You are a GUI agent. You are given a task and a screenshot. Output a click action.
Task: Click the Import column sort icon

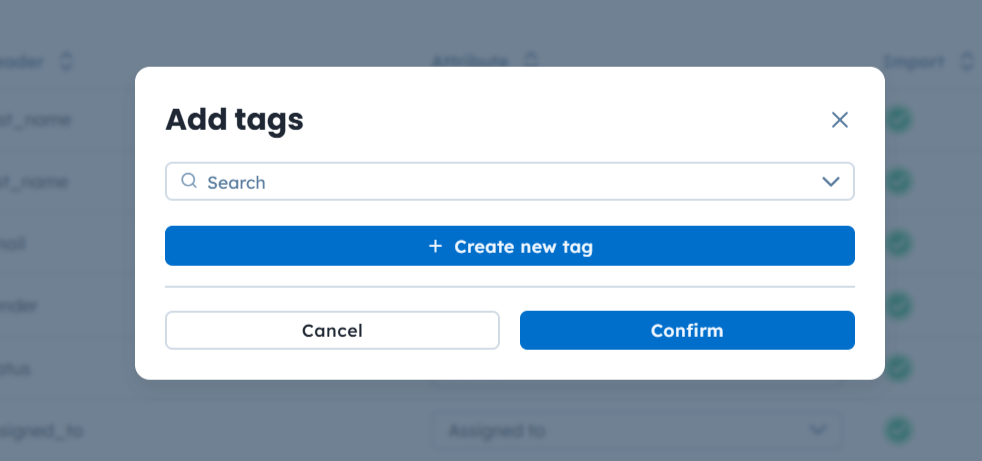pos(966,62)
